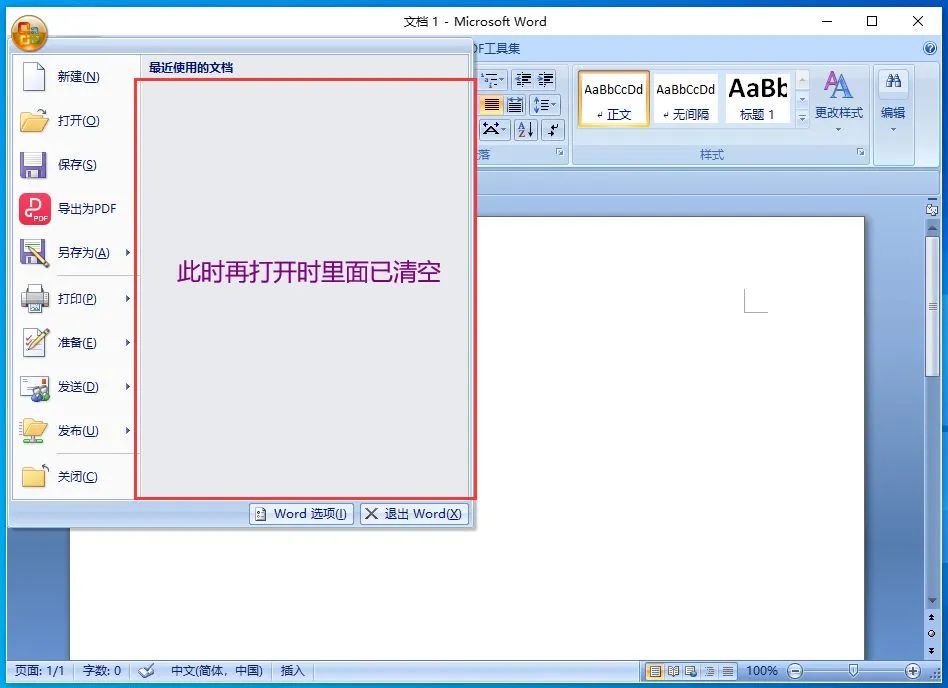Switch to overtype via 插入 indicator

coord(291,671)
